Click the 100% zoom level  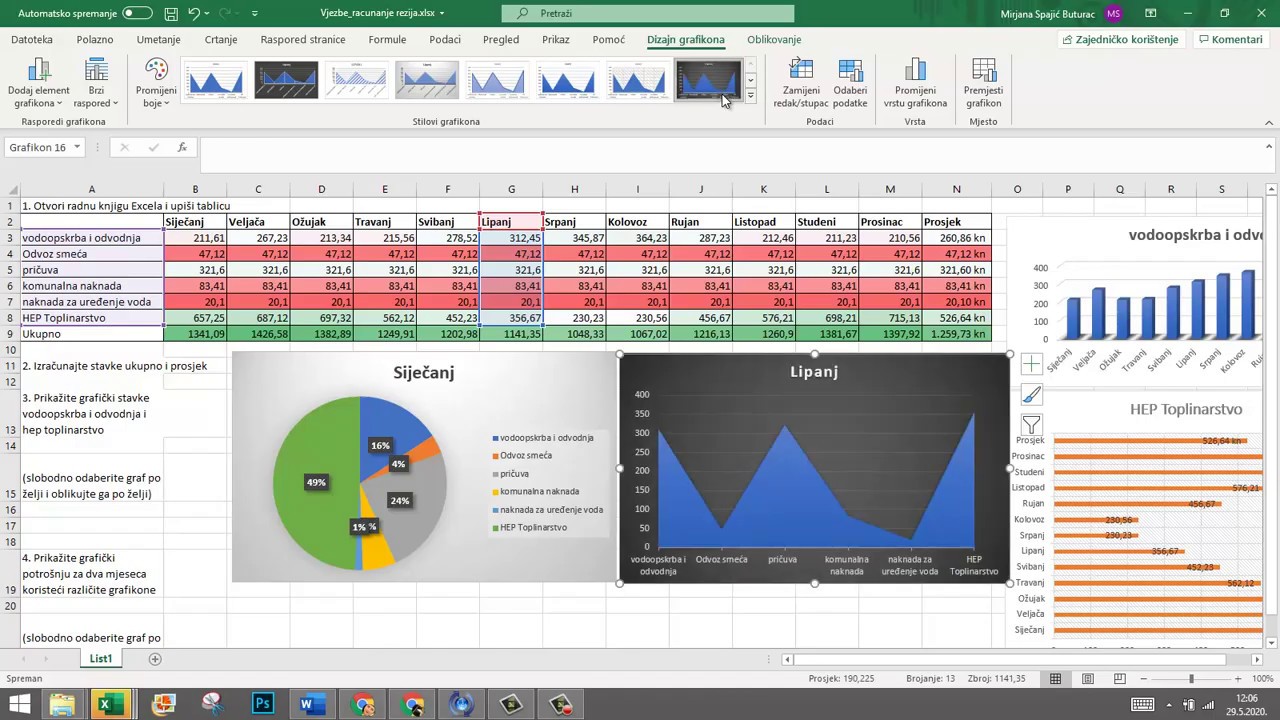tap(1262, 679)
